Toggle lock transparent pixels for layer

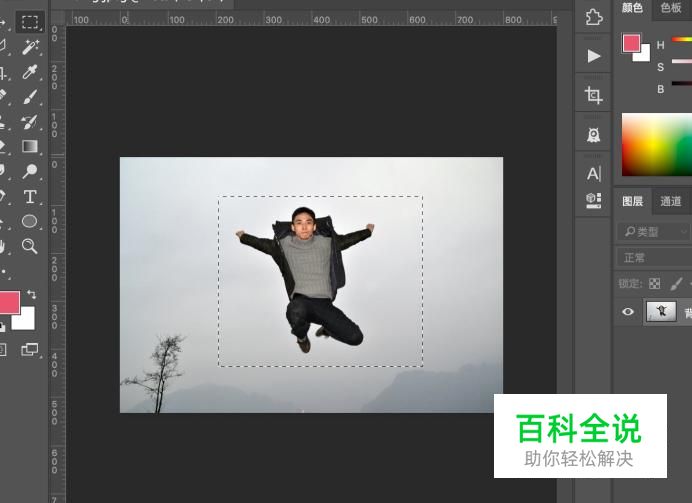click(655, 283)
